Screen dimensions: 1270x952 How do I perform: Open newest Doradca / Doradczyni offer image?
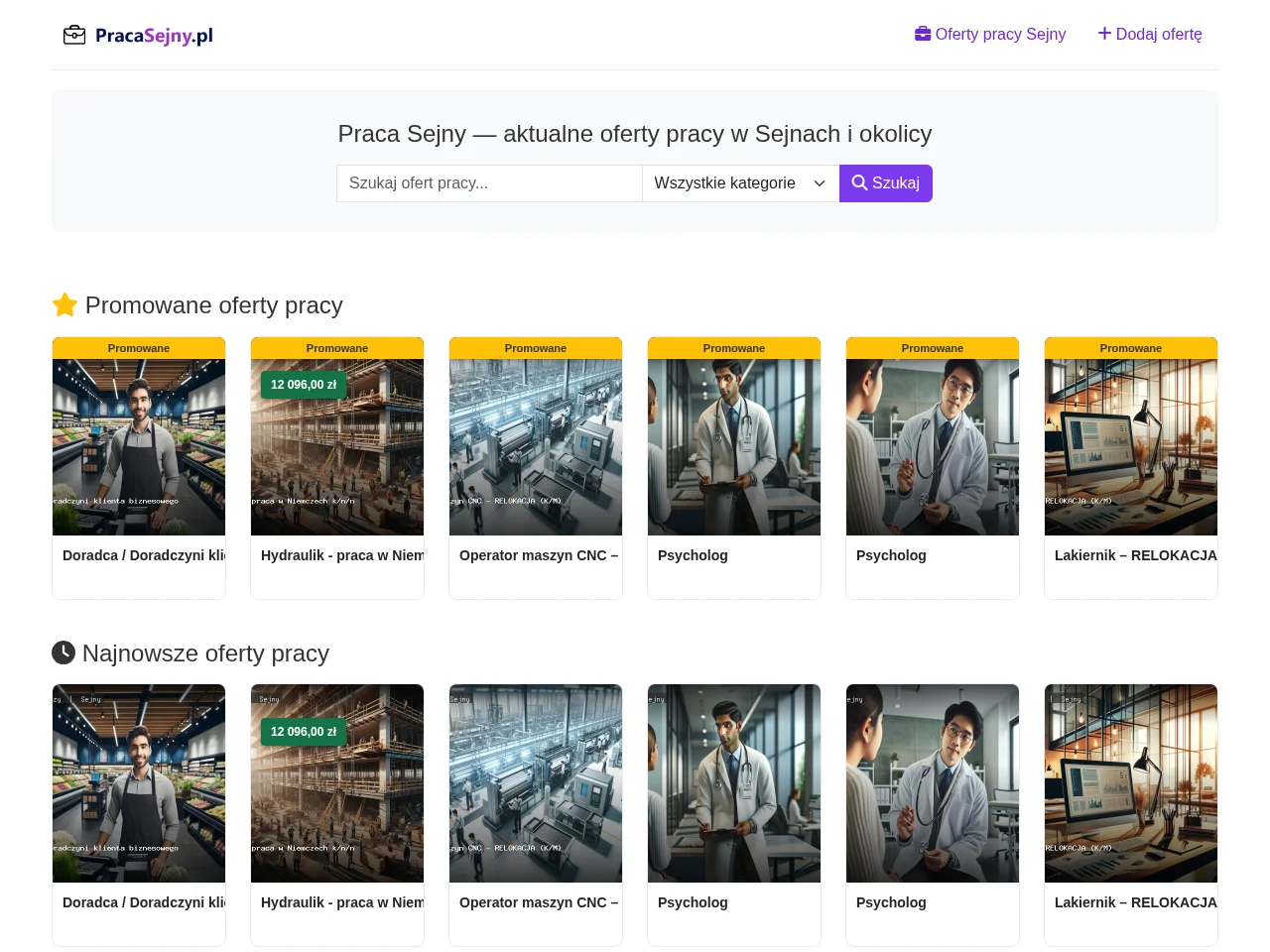[x=139, y=783]
